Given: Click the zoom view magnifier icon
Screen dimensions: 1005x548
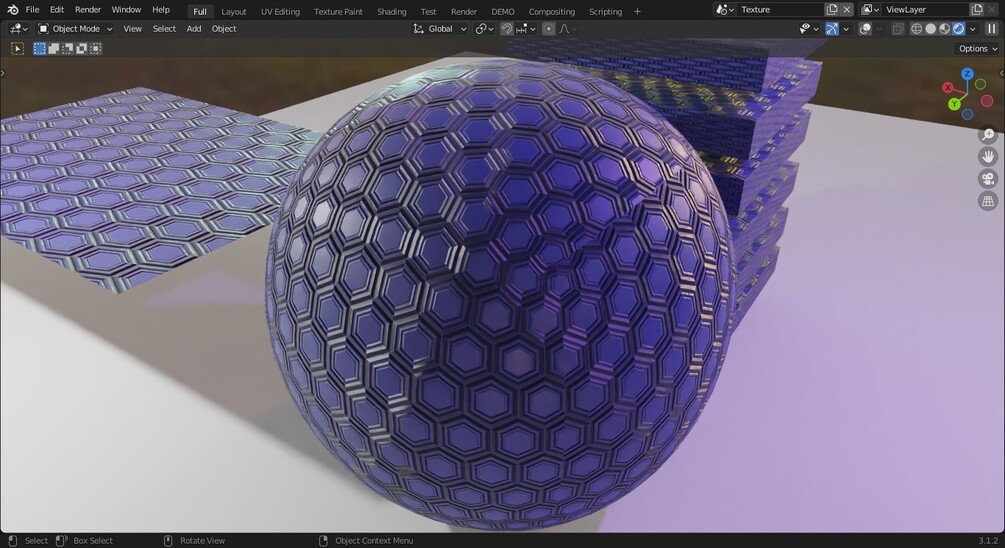Looking at the screenshot, I should (988, 135).
